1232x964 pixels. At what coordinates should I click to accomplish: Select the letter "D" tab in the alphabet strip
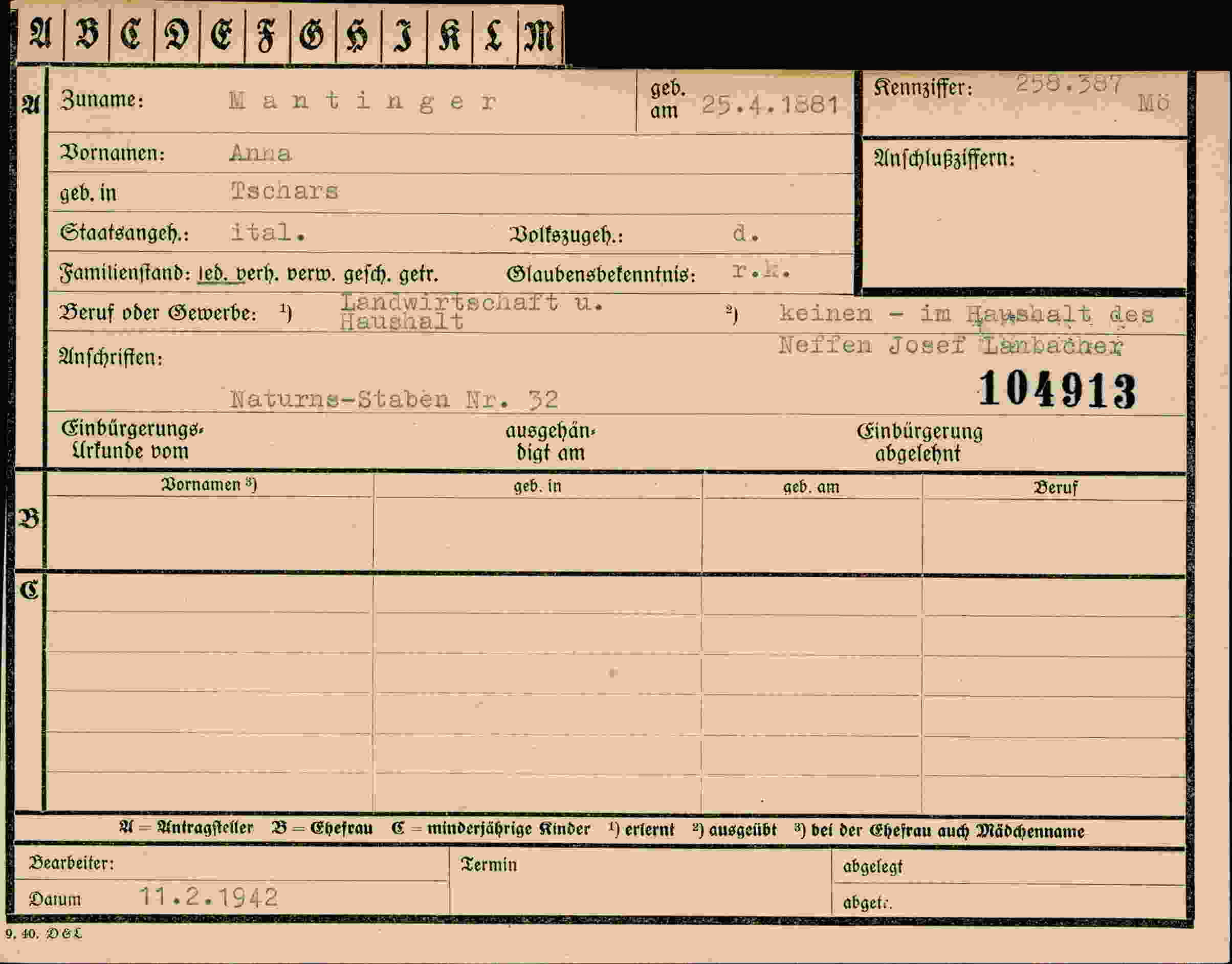(177, 34)
